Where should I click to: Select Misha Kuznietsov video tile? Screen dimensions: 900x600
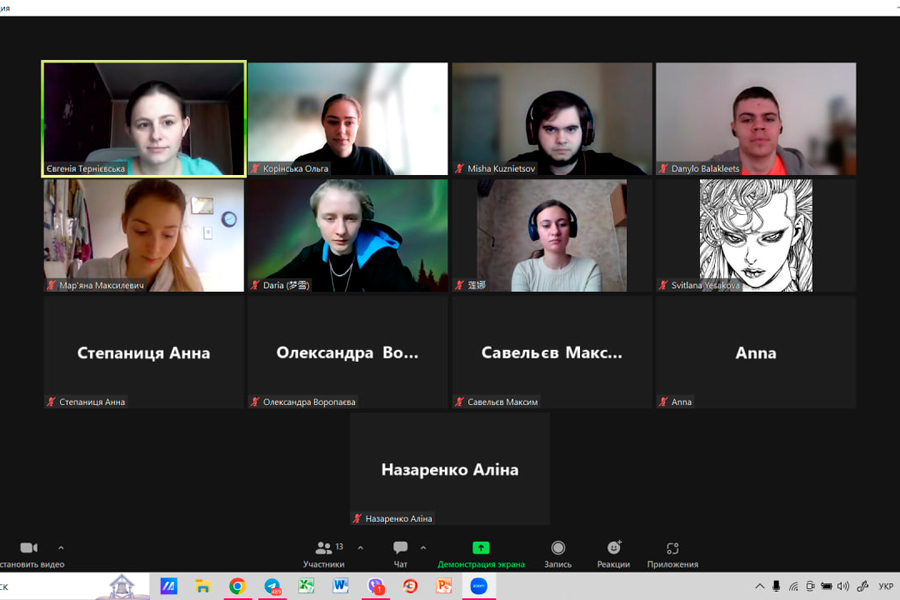tap(552, 119)
